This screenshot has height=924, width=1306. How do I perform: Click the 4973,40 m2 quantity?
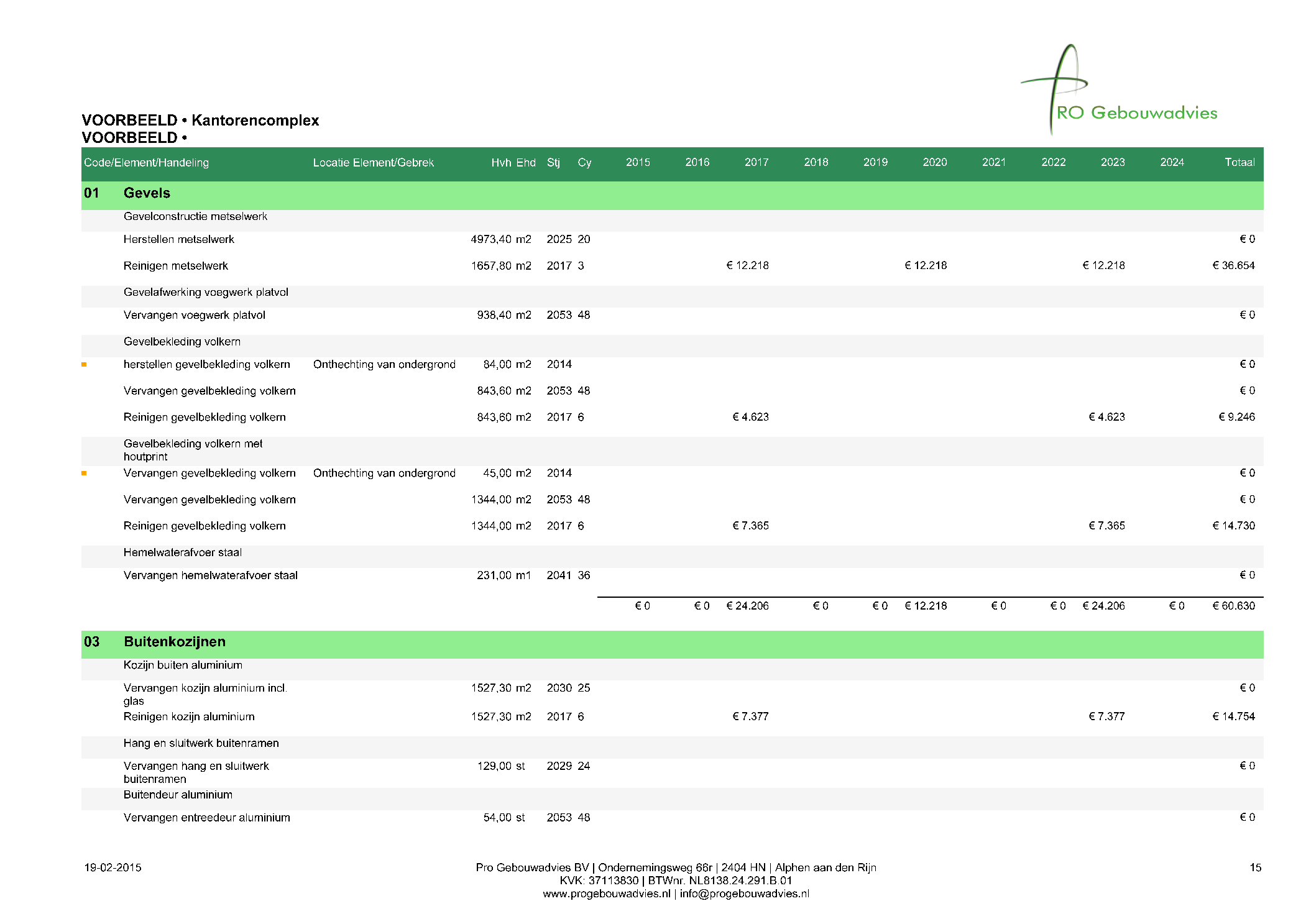[x=501, y=240]
